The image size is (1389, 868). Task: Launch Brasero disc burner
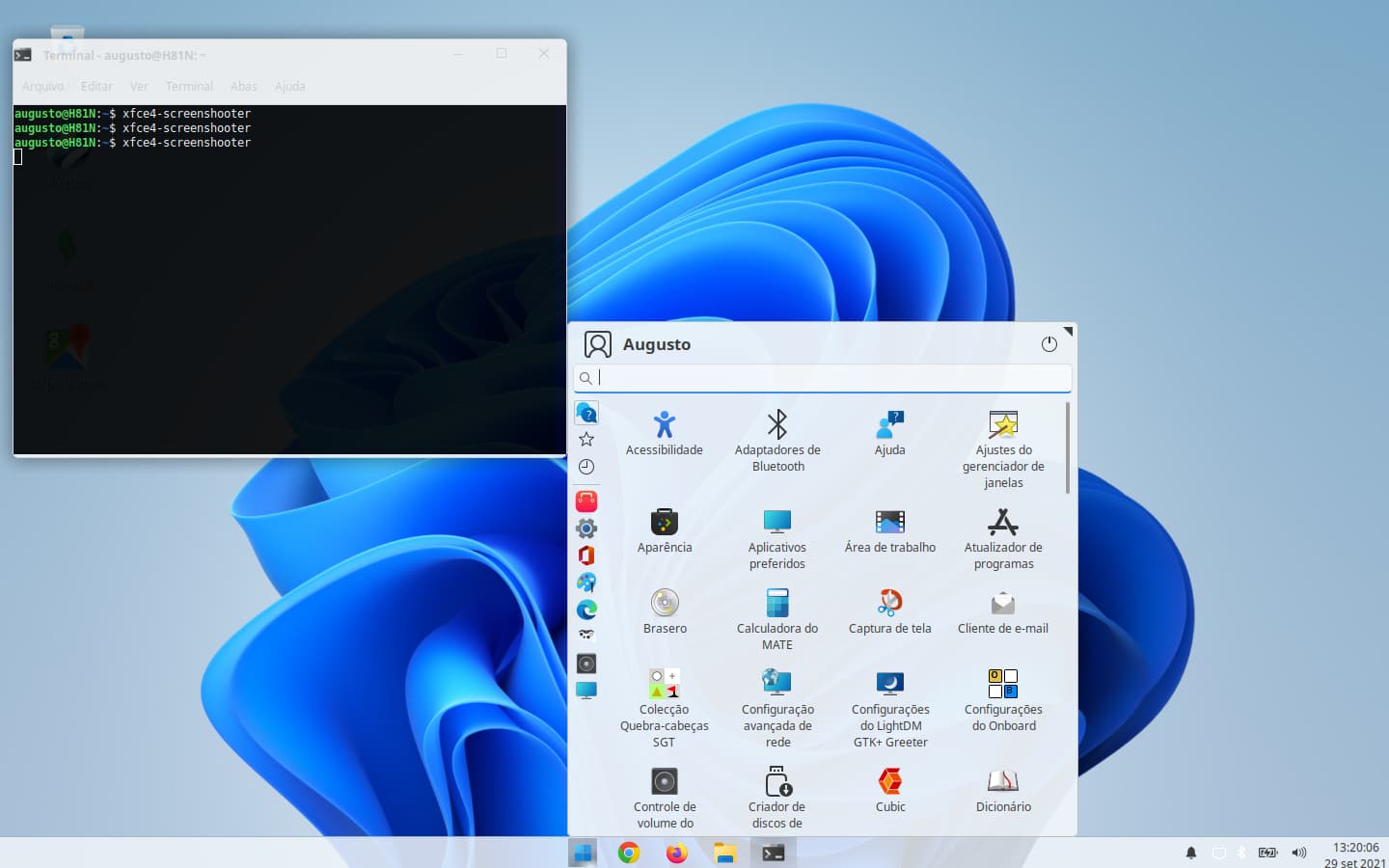pyautogui.click(x=665, y=611)
